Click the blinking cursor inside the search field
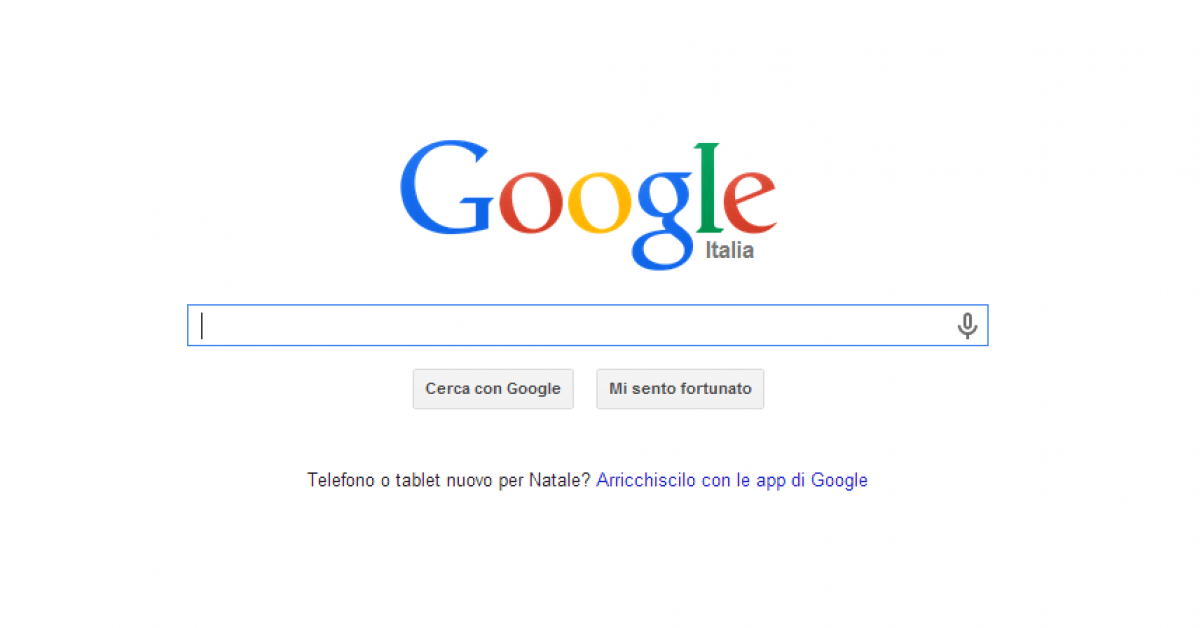This screenshot has width=1200, height=628. coord(202,326)
